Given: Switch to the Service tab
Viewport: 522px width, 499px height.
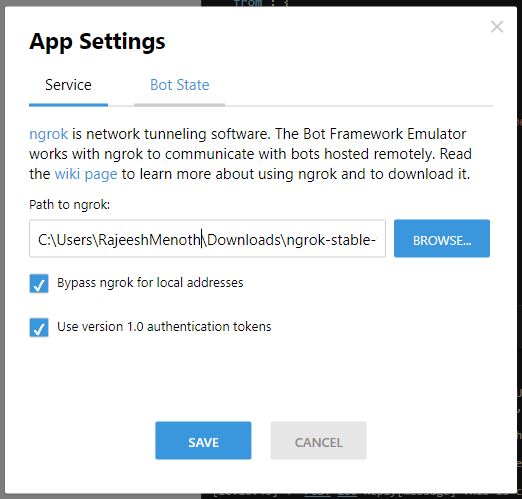Looking at the screenshot, I should click(68, 85).
